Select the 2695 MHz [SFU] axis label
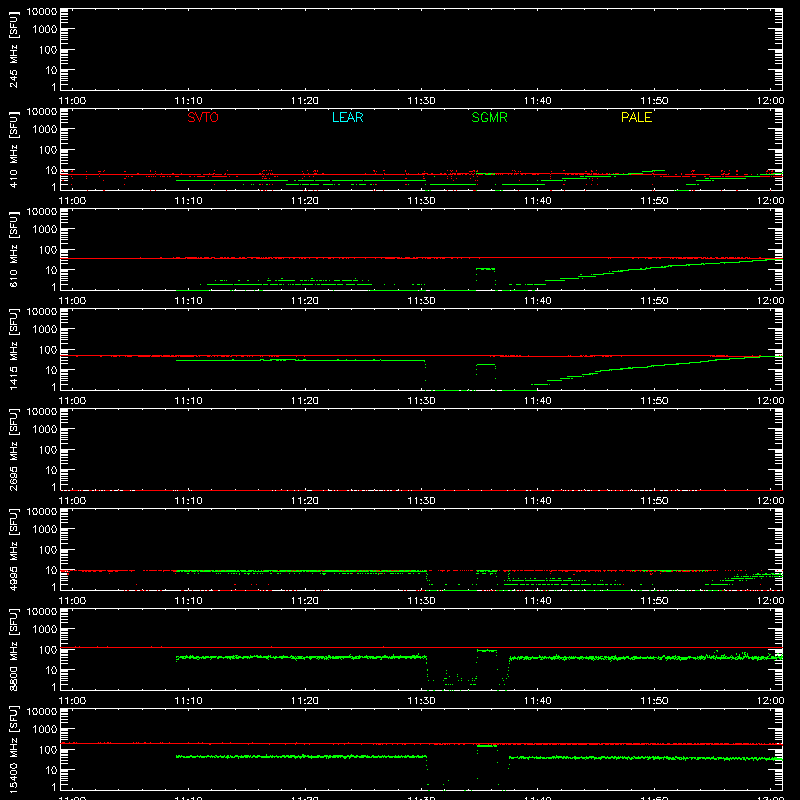 pos(14,450)
